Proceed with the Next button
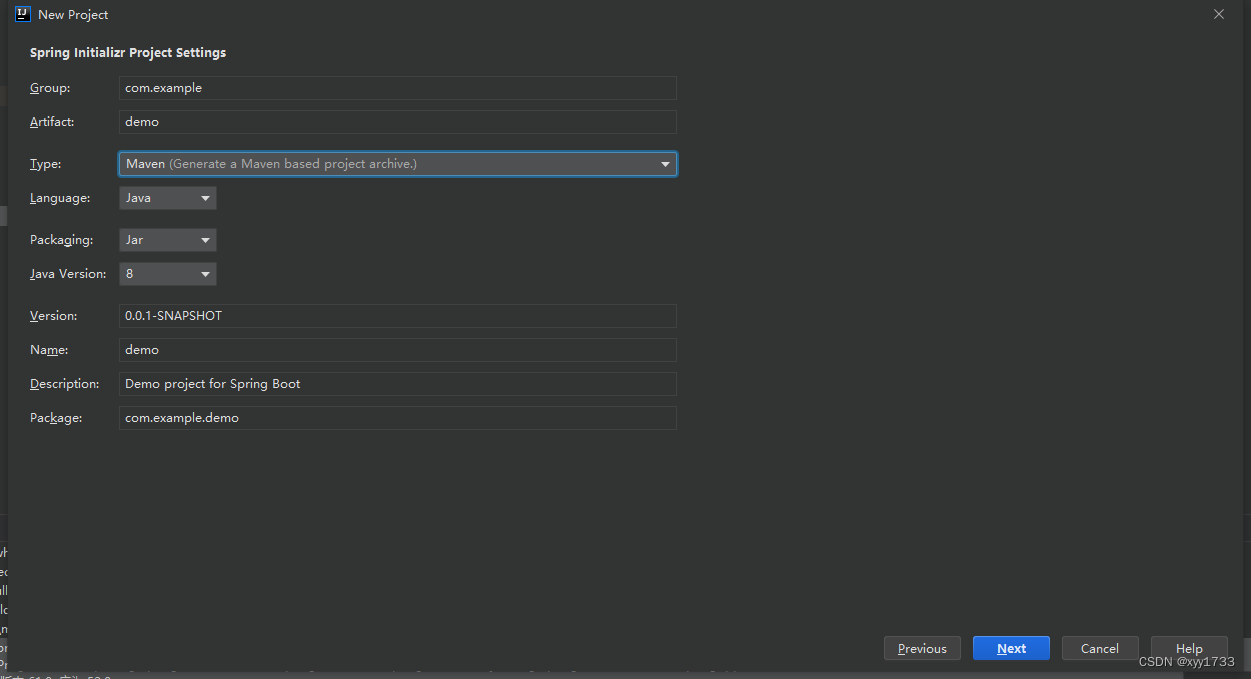This screenshot has width=1251, height=679. tap(1011, 648)
